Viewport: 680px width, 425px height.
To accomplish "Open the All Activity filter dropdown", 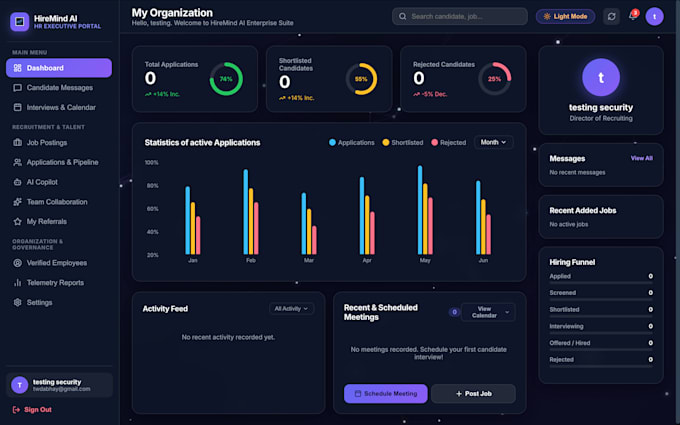I will tap(291, 309).
